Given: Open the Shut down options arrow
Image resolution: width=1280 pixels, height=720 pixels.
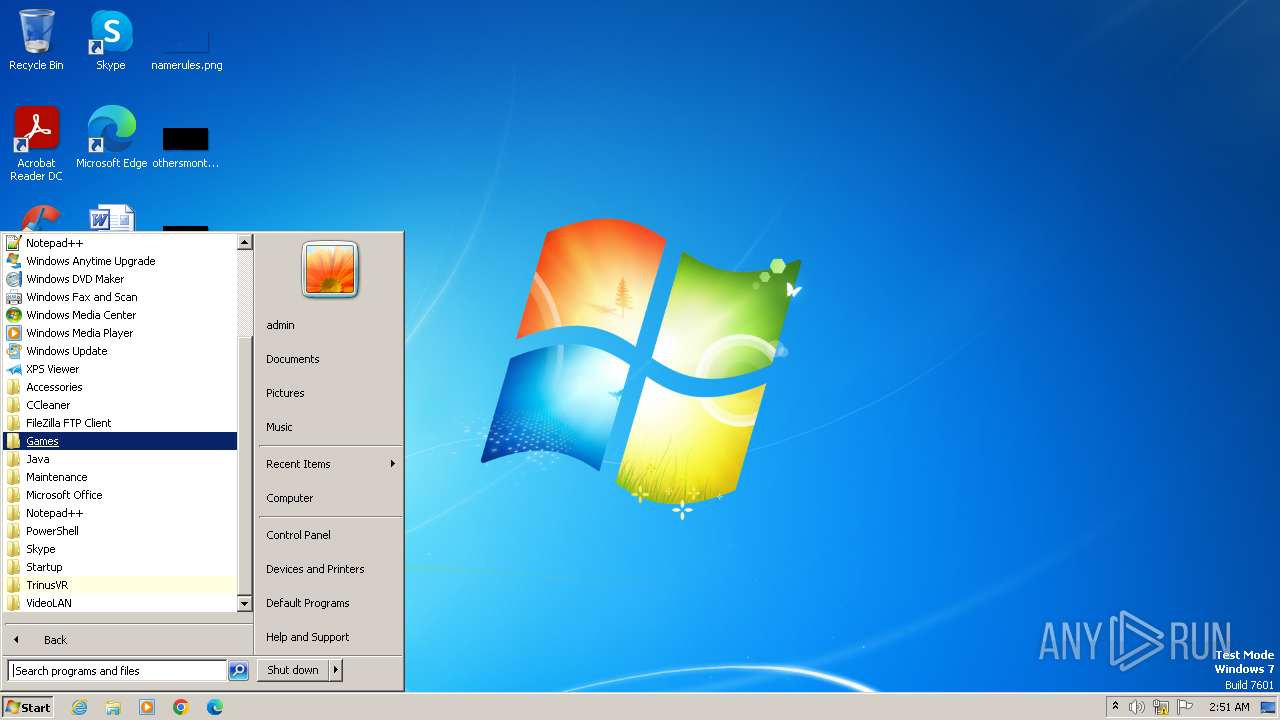Looking at the screenshot, I should [x=336, y=670].
